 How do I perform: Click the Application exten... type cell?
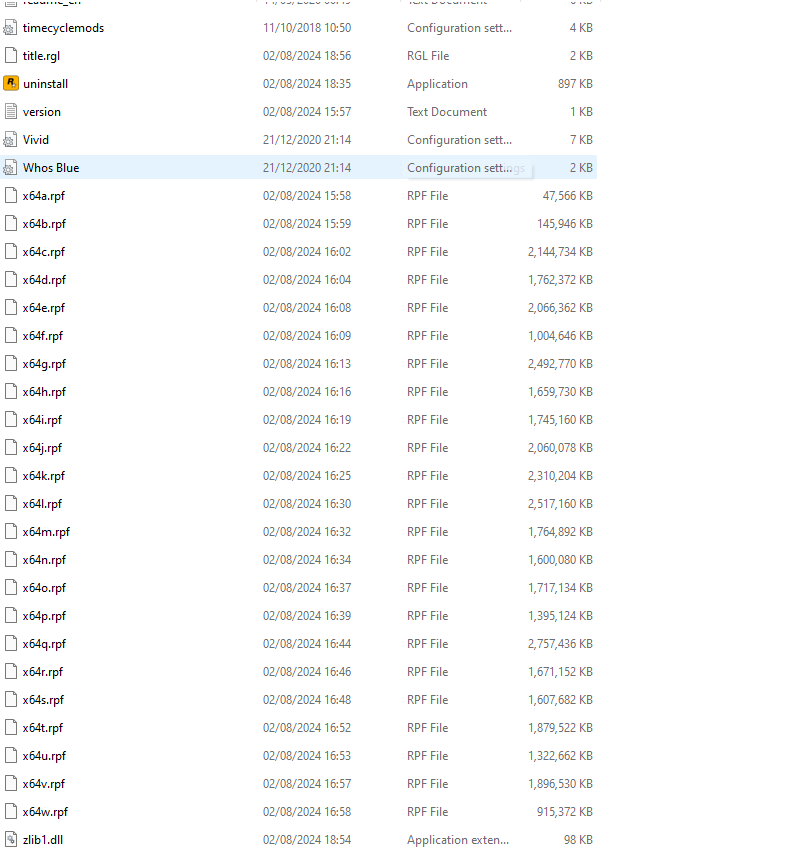click(x=458, y=840)
